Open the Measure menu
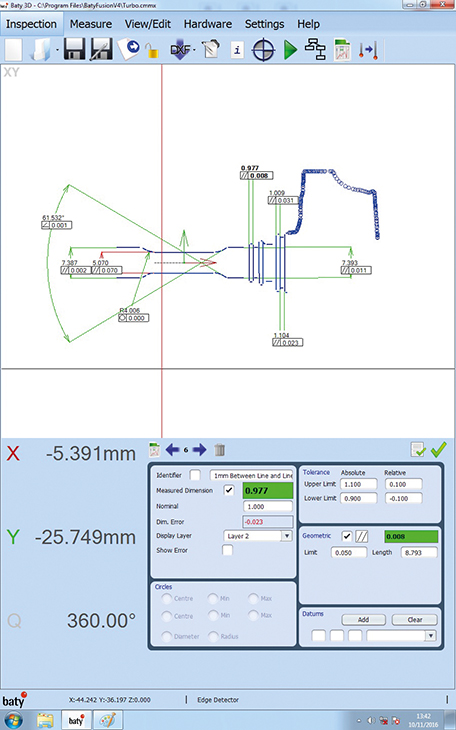The width and height of the screenshot is (456, 730). pos(91,24)
